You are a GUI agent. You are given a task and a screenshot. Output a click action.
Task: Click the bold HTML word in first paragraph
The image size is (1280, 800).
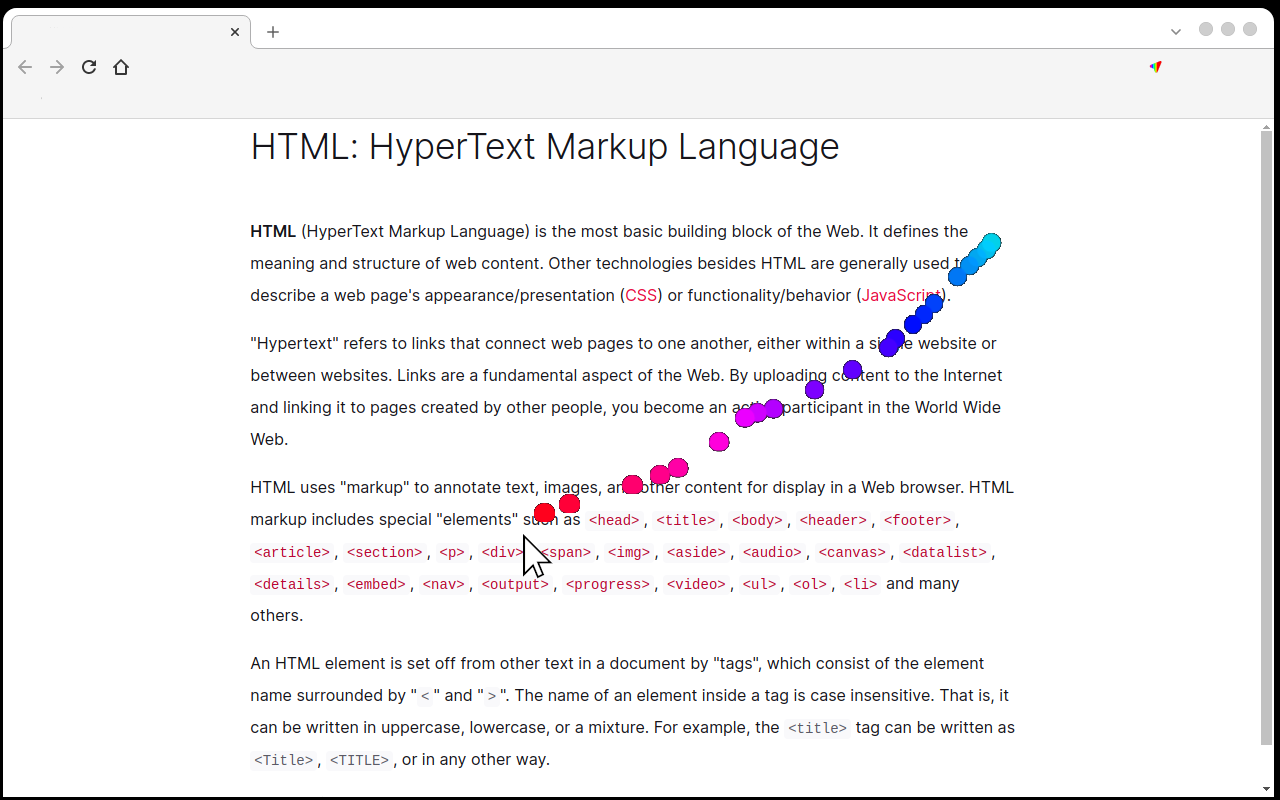273,231
